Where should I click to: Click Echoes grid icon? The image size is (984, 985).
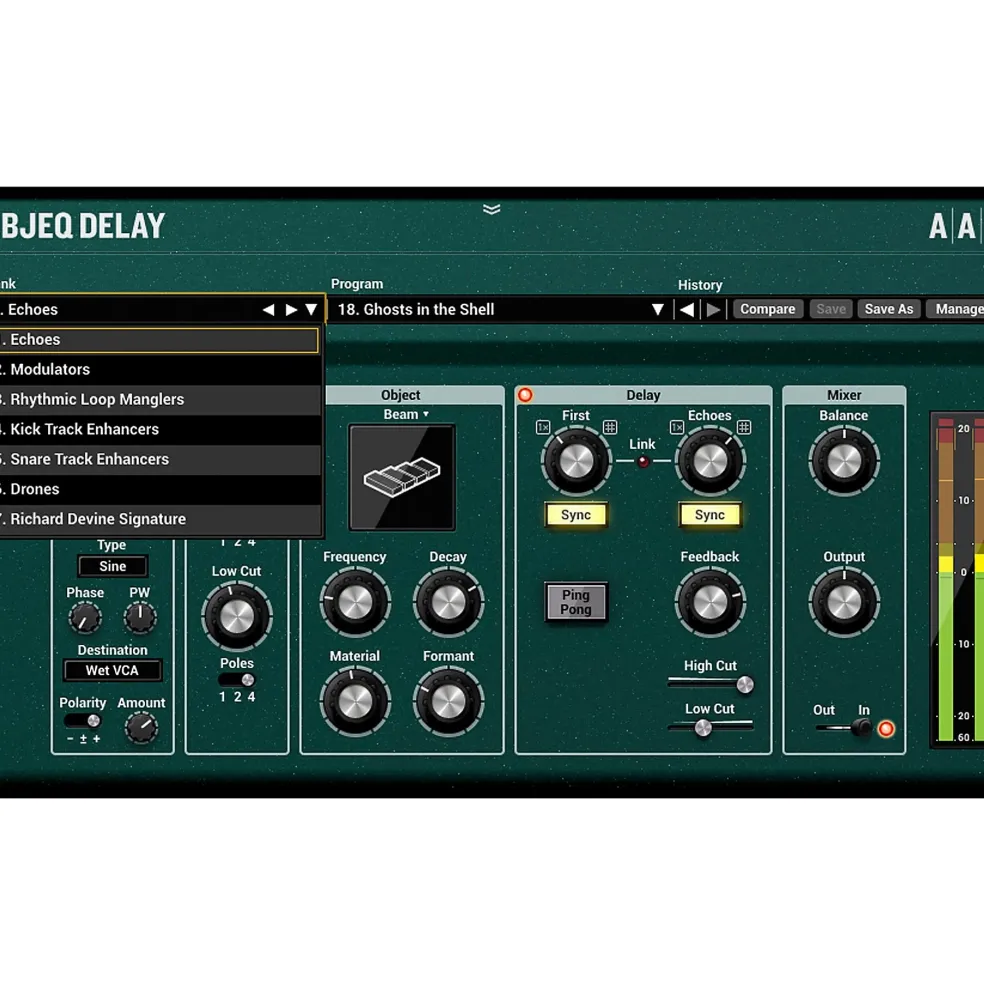743,428
